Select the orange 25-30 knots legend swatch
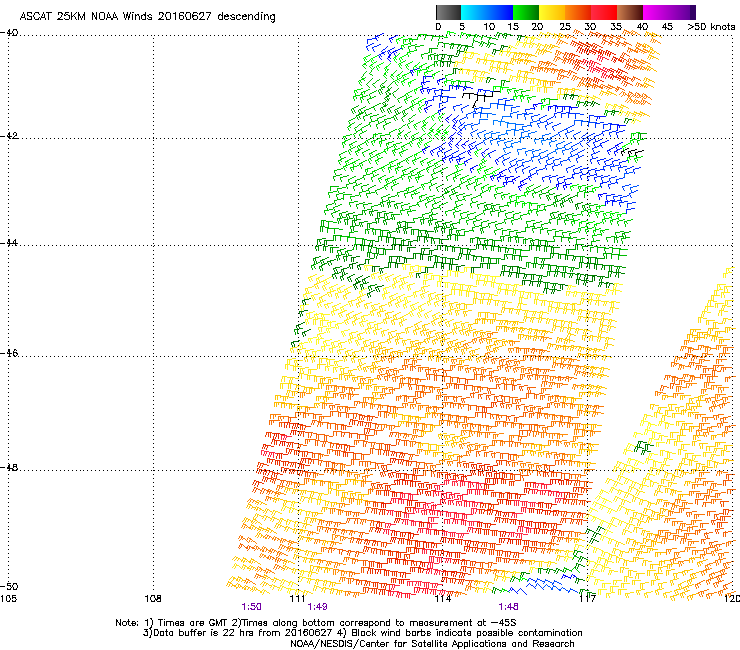The width and height of the screenshot is (740, 650). [578, 12]
